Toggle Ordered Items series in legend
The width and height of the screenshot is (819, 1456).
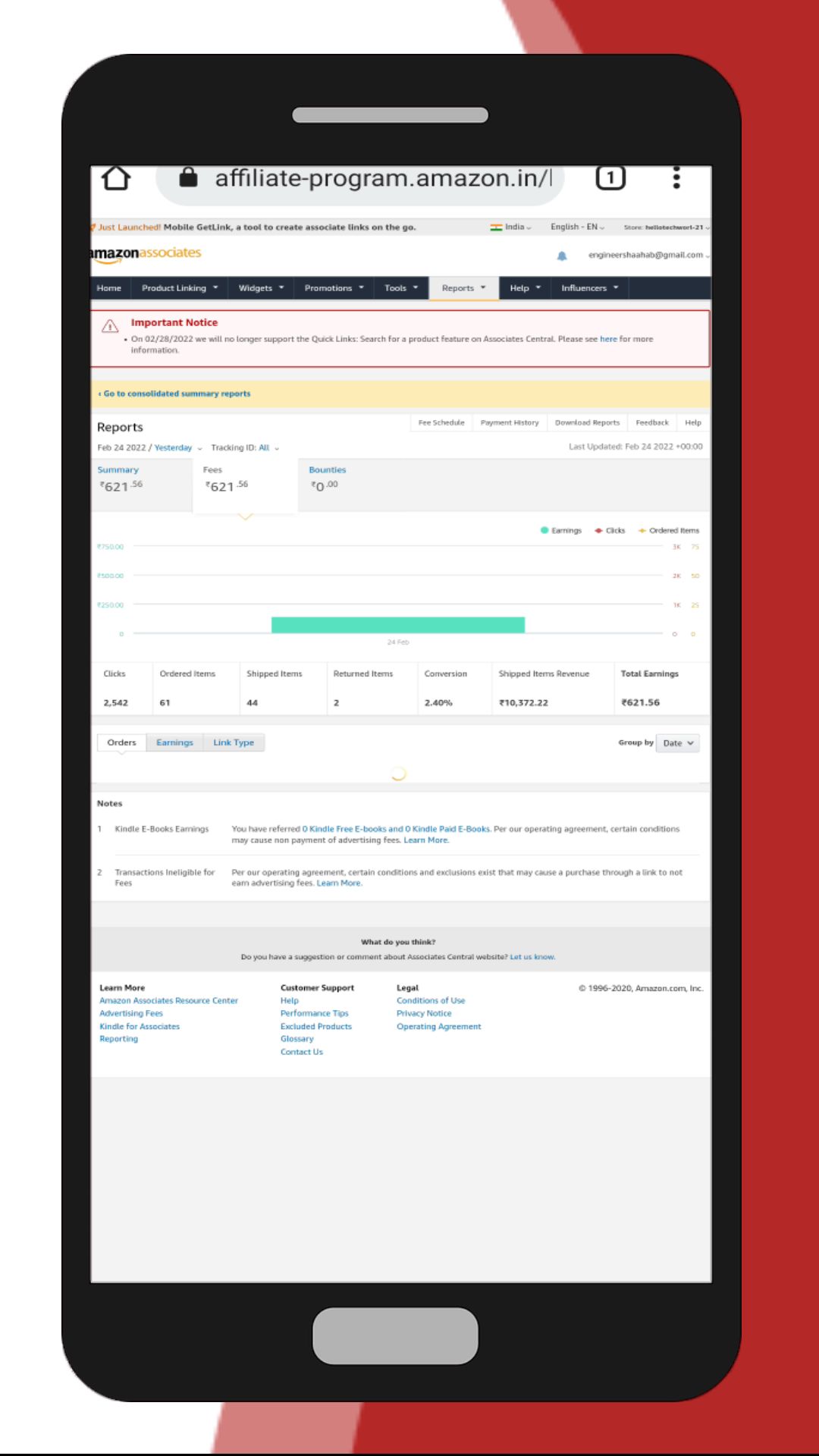click(x=669, y=531)
